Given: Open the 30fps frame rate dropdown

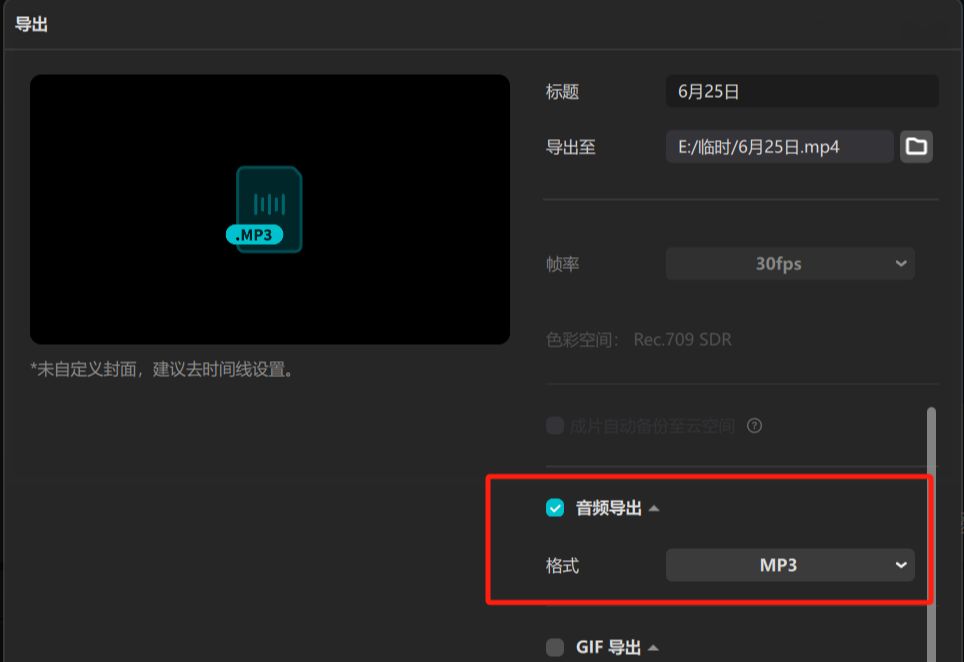Looking at the screenshot, I should click(x=790, y=263).
